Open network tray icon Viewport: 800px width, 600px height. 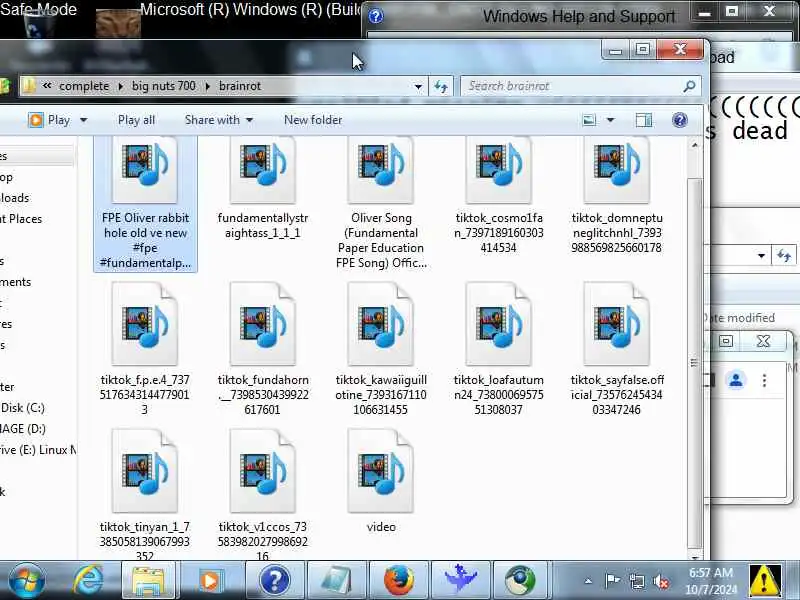pyautogui.click(x=637, y=581)
